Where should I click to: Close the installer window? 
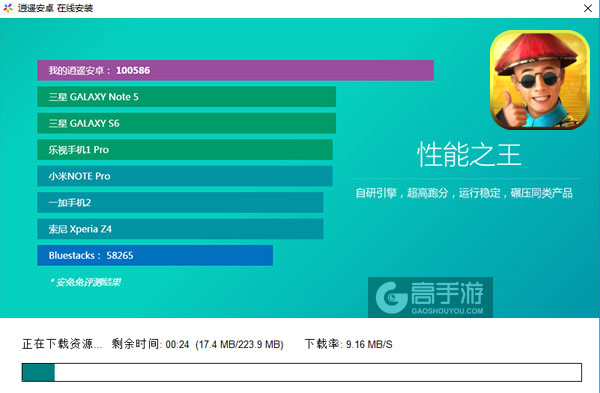(588, 8)
